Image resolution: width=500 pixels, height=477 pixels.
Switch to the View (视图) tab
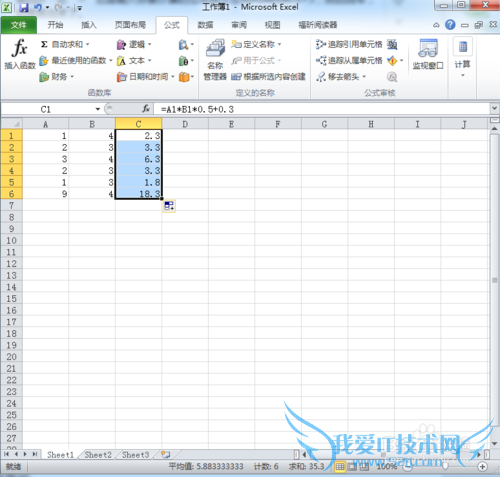[x=272, y=25]
